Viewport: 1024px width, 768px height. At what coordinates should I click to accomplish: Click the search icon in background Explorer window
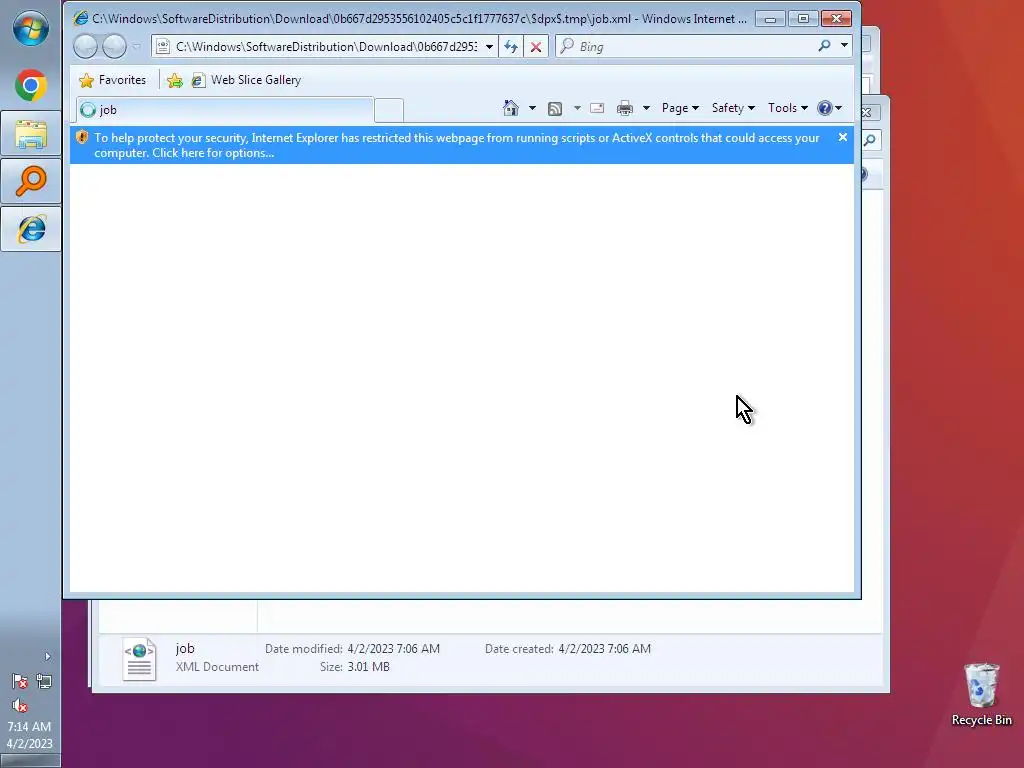[870, 140]
